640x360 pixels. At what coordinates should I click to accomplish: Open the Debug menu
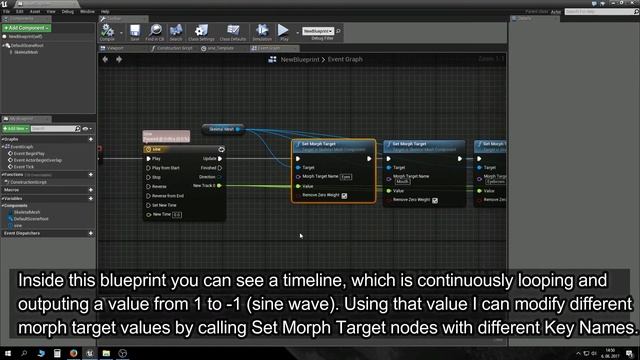(x=68, y=12)
